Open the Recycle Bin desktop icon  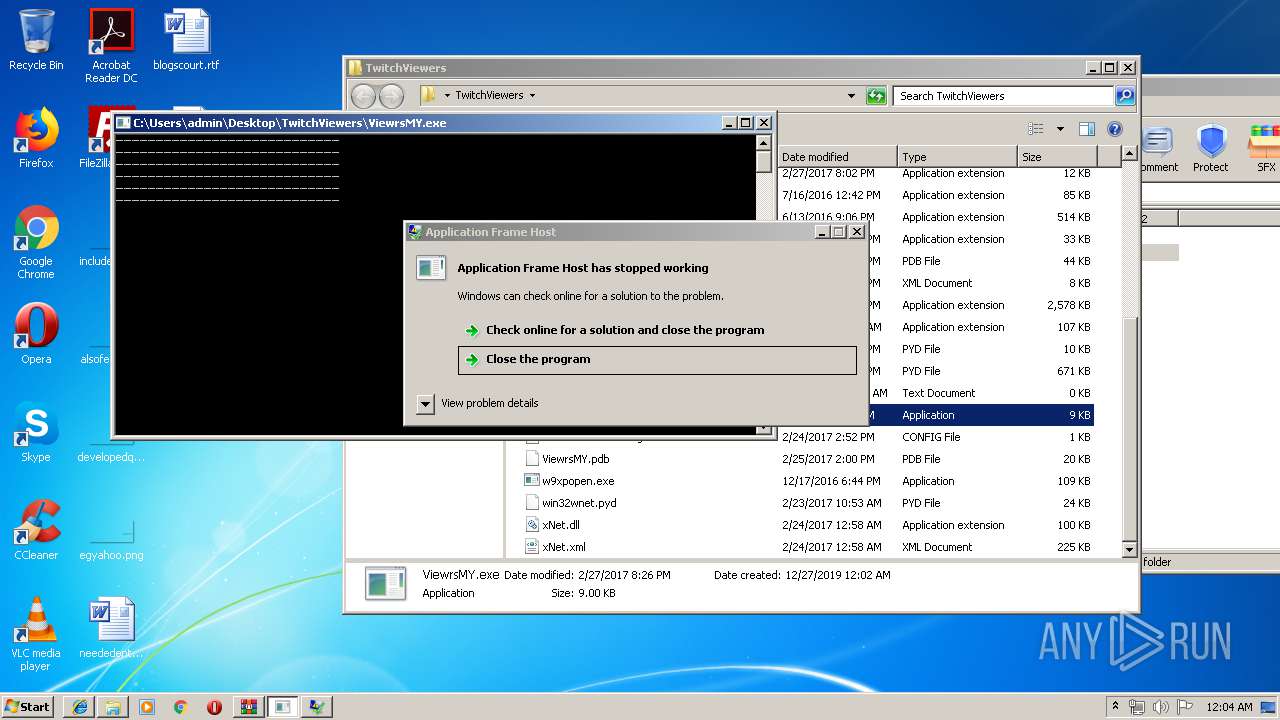[x=36, y=40]
